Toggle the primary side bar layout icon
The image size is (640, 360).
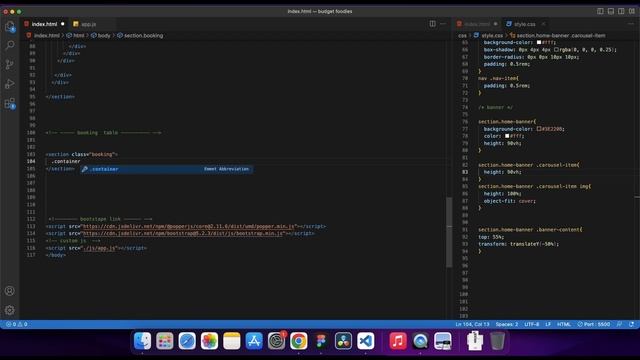[600, 11]
